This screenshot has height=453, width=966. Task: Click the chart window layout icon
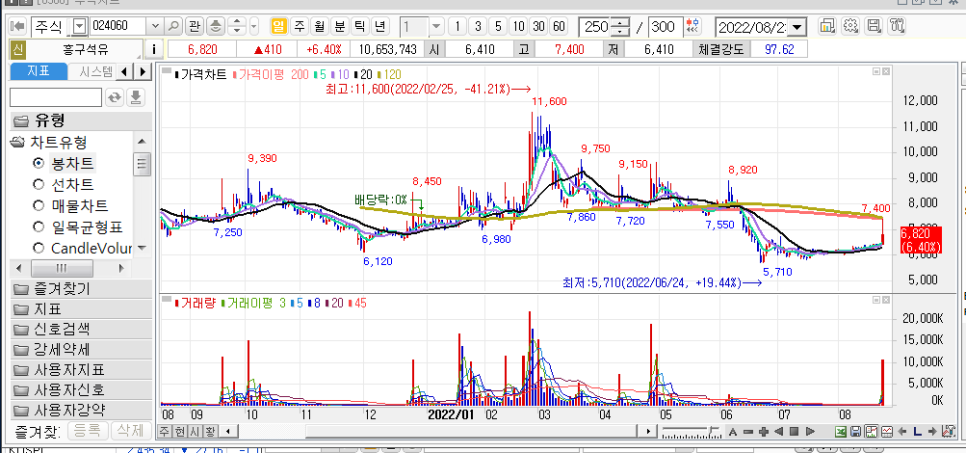(x=827, y=27)
